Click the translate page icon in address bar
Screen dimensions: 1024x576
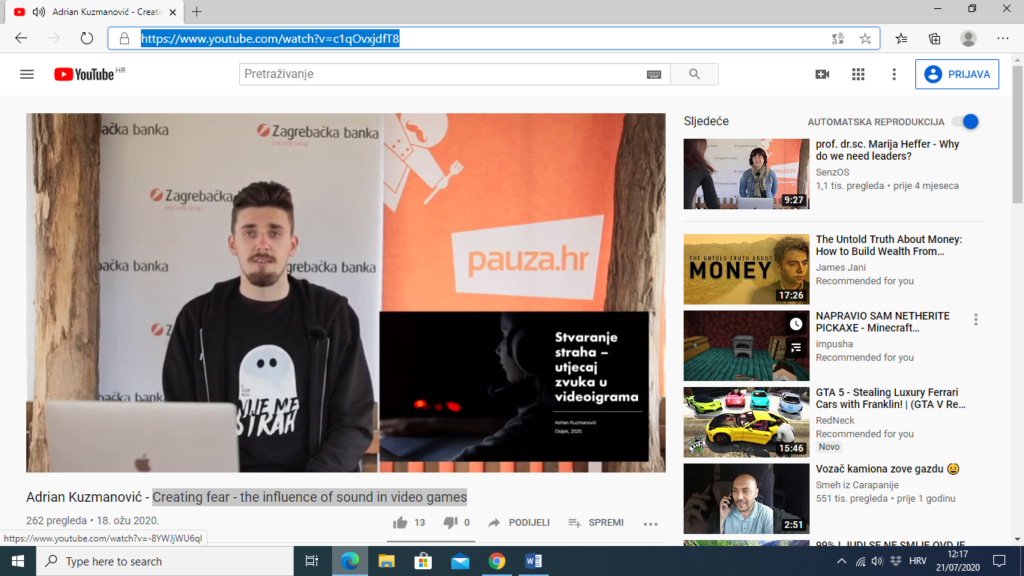coord(838,39)
